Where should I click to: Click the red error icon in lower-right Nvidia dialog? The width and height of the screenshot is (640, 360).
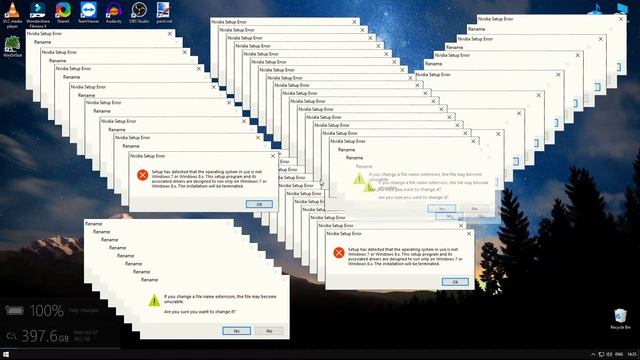point(339,253)
